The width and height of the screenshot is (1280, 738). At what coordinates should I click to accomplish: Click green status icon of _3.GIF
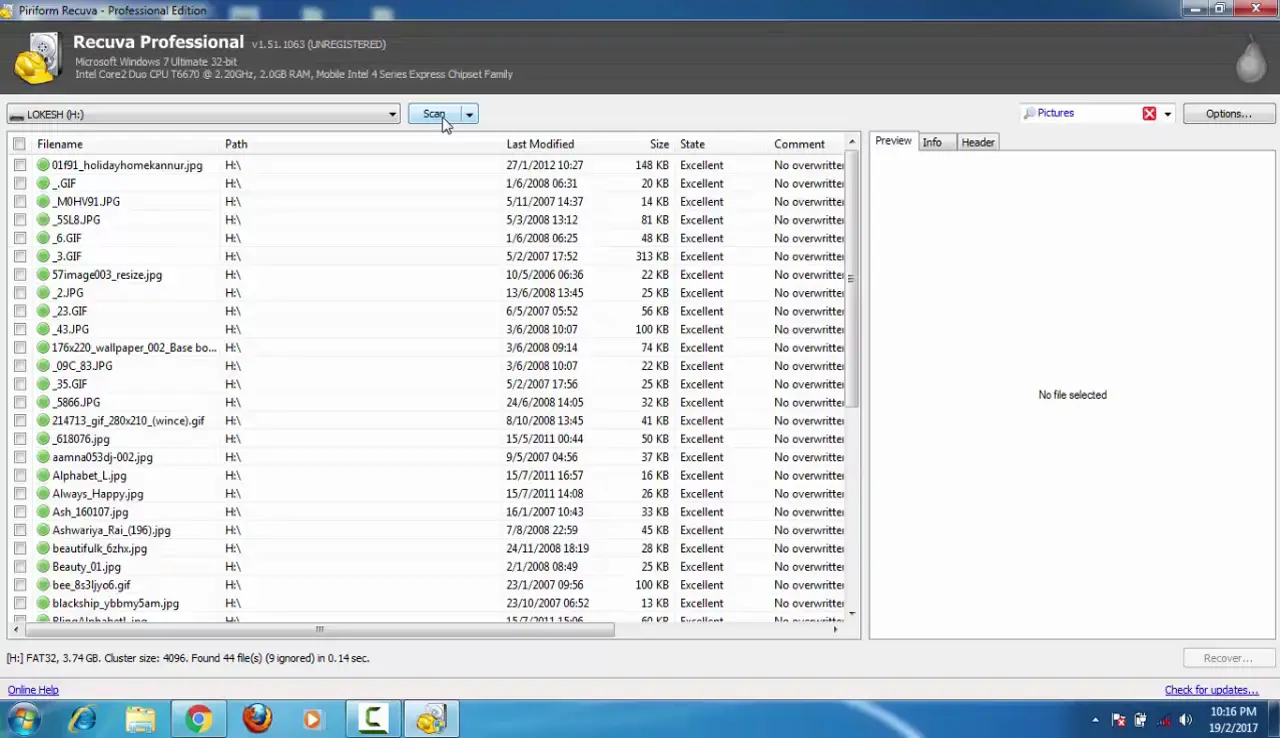click(43, 257)
